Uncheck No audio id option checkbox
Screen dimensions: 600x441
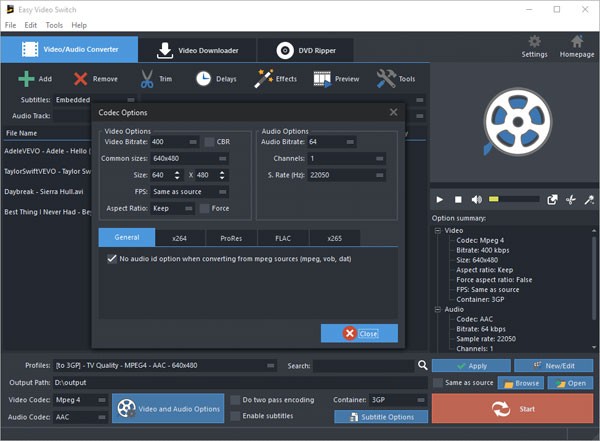(112, 258)
